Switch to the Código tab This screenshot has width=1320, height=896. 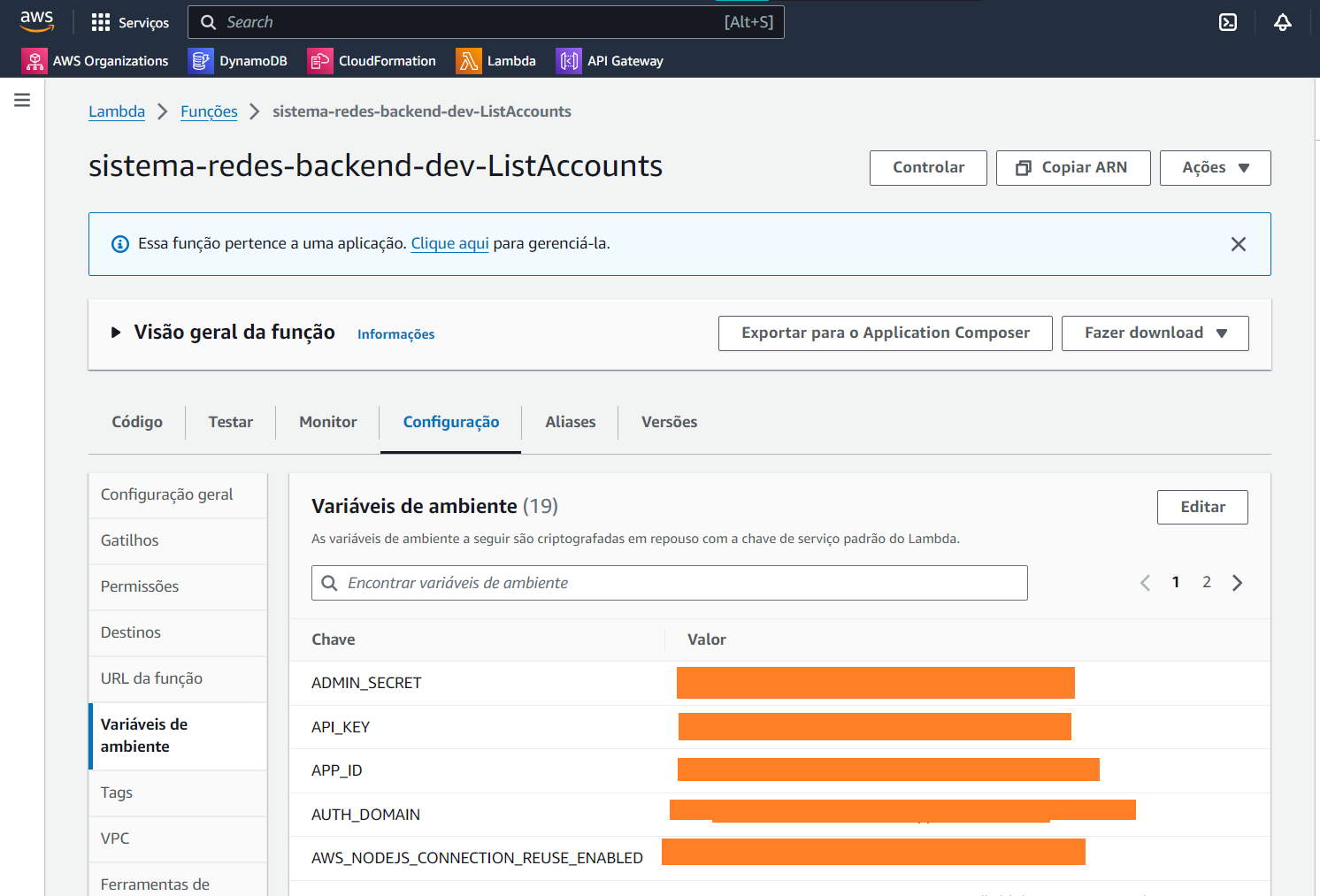point(136,422)
